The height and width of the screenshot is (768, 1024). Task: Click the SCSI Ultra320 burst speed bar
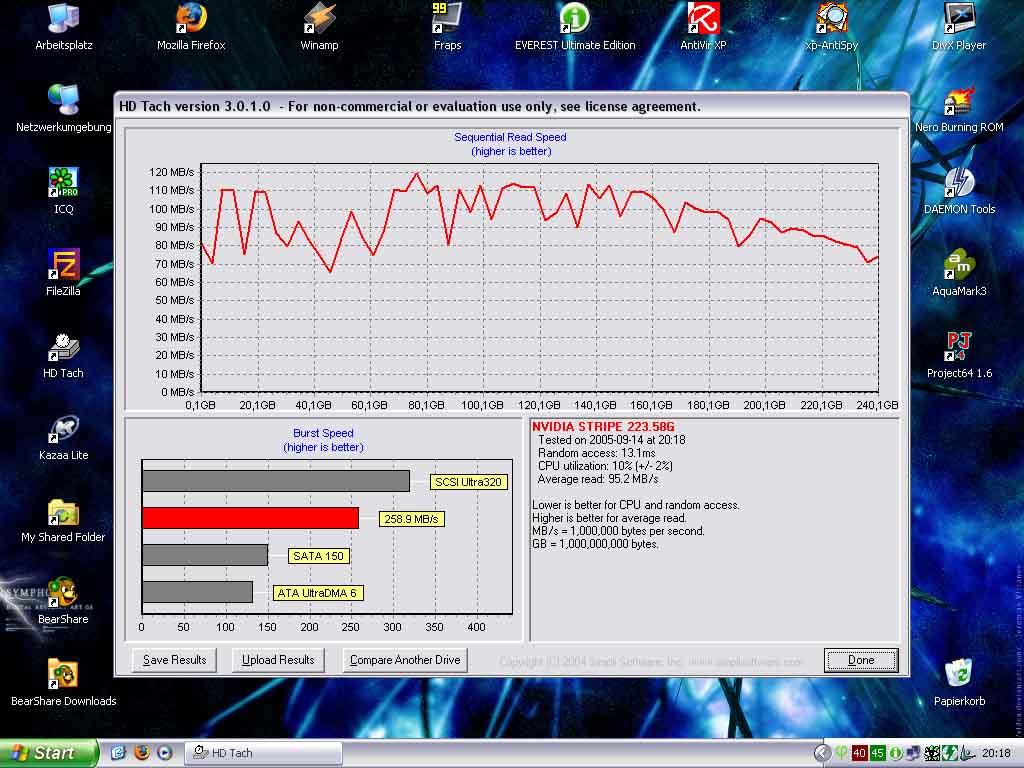tap(276, 481)
